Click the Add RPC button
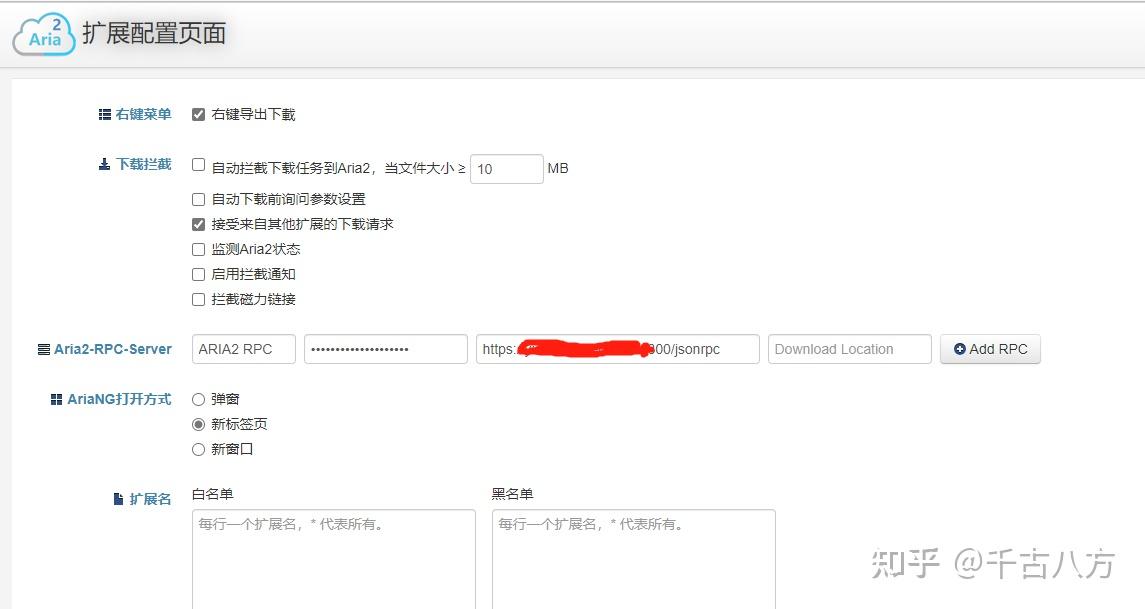Viewport: 1145px width, 609px height. click(990, 348)
